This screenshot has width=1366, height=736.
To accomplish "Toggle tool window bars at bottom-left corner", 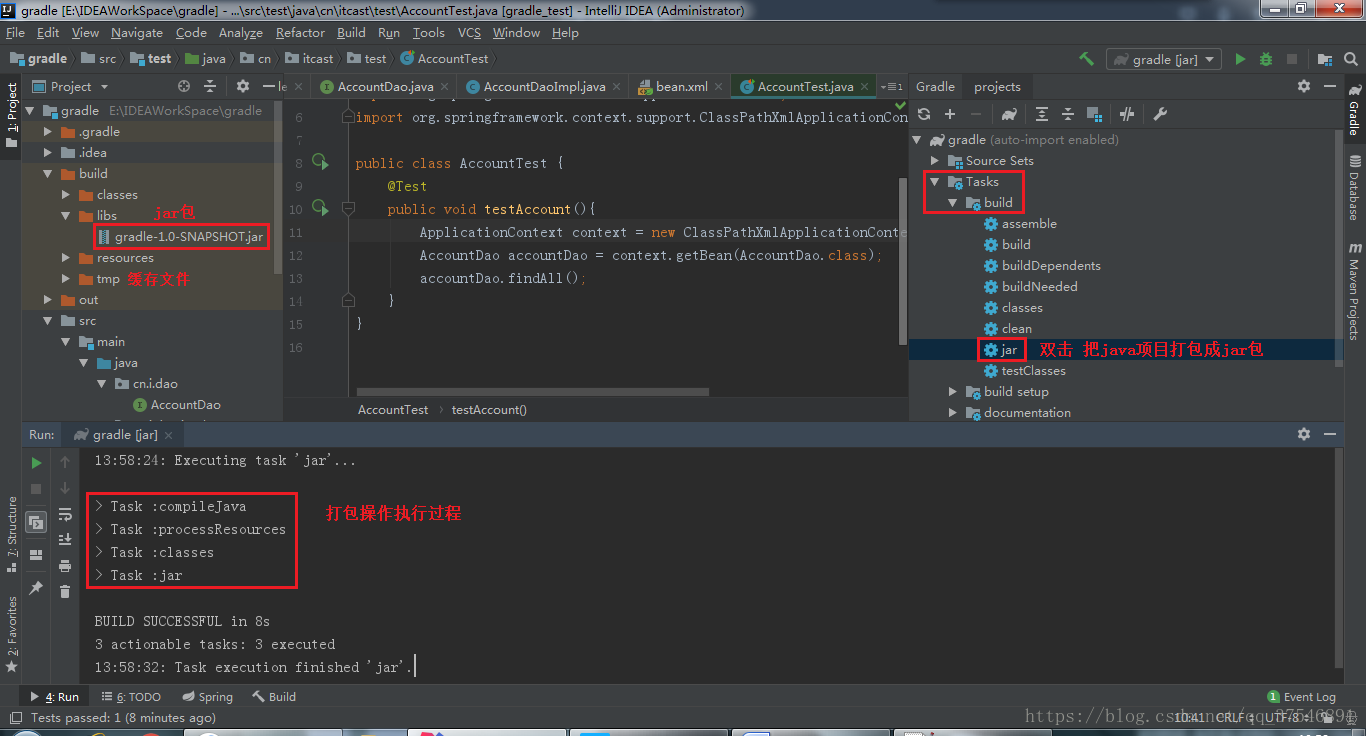I will [x=14, y=718].
